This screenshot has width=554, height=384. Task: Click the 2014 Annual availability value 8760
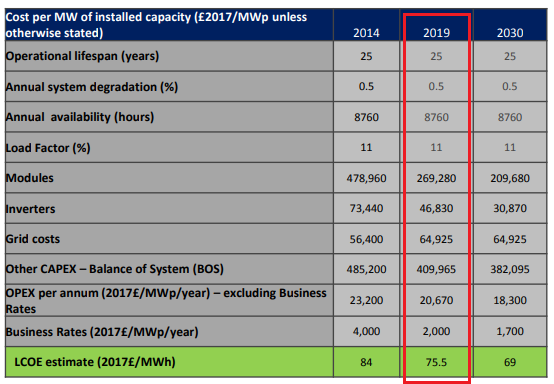366,117
